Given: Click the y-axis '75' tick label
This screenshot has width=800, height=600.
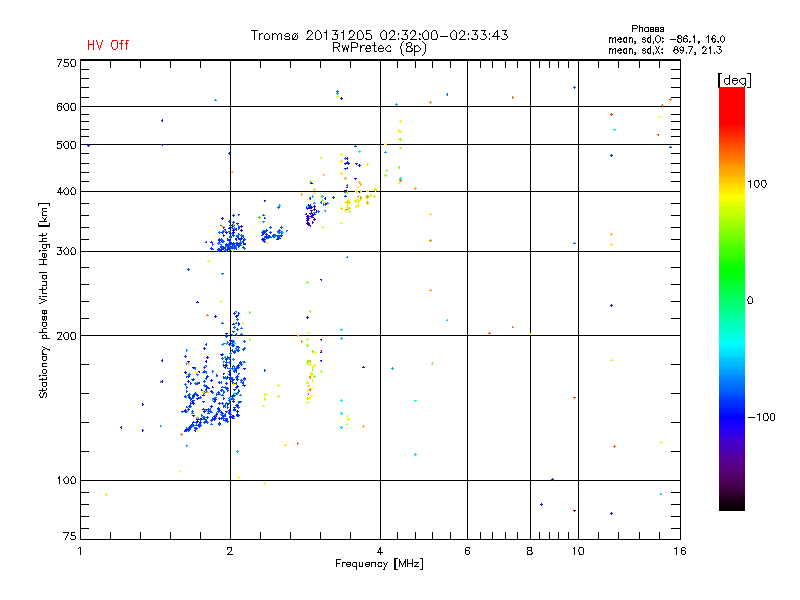Looking at the screenshot, I should pos(70,536).
